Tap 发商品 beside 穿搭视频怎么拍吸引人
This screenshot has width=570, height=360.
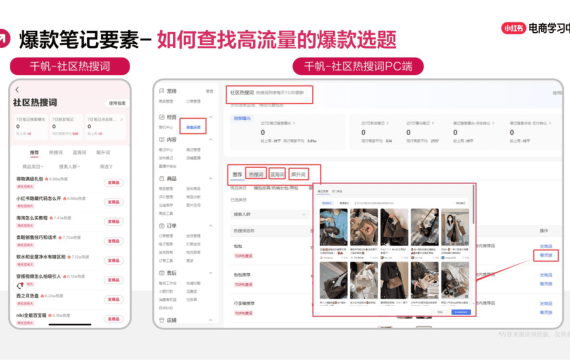(x=113, y=280)
